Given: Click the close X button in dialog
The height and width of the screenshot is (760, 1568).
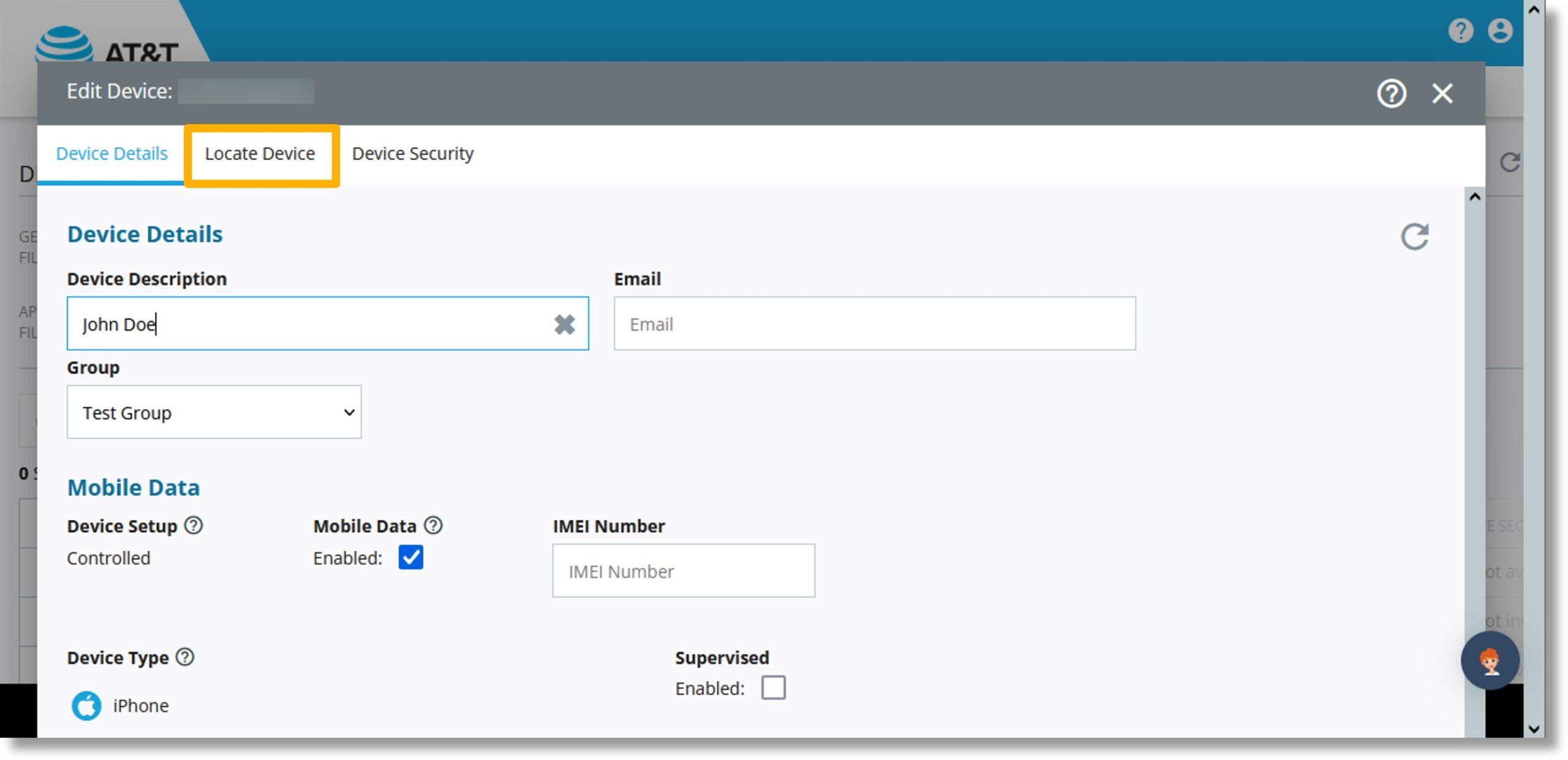Looking at the screenshot, I should [1443, 94].
